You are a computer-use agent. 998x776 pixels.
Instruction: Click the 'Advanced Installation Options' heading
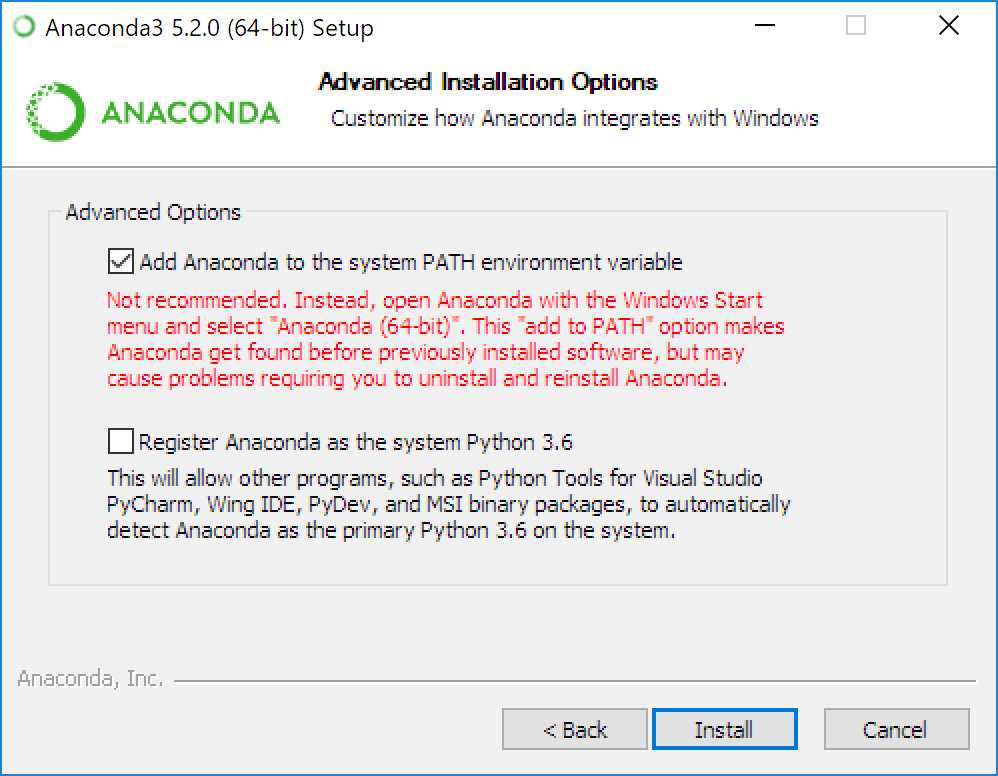pos(488,81)
